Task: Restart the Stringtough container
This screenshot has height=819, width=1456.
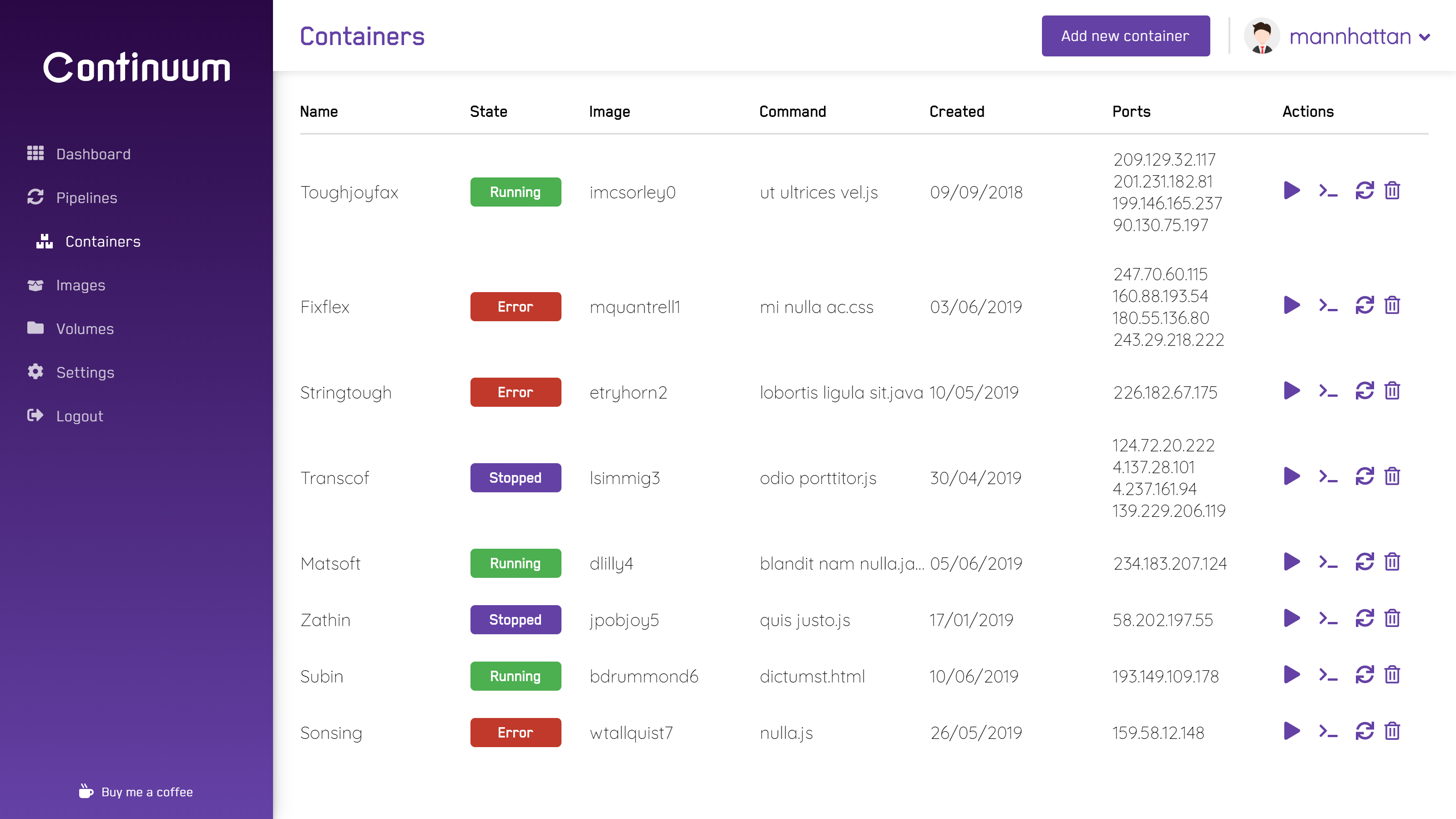Action: 1364,391
